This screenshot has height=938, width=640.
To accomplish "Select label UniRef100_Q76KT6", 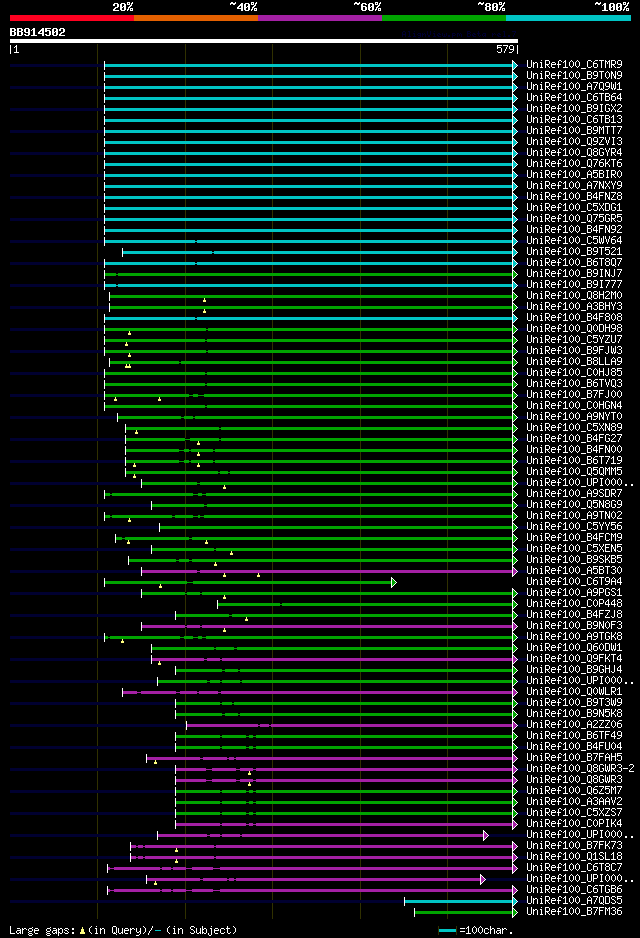I will click(x=574, y=163).
